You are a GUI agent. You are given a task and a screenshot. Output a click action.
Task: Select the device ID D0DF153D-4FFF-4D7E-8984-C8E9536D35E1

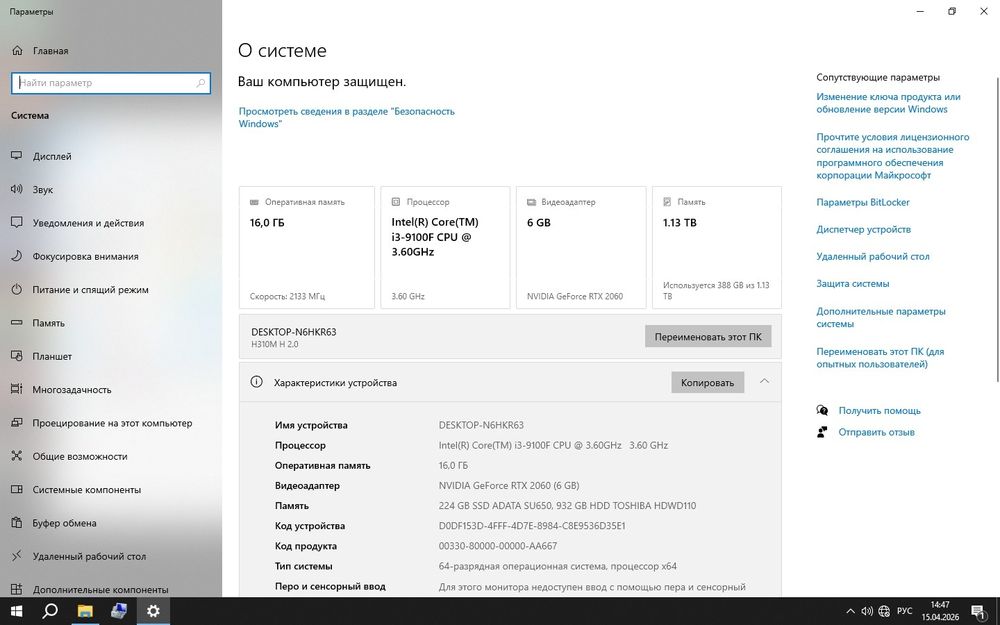532,526
